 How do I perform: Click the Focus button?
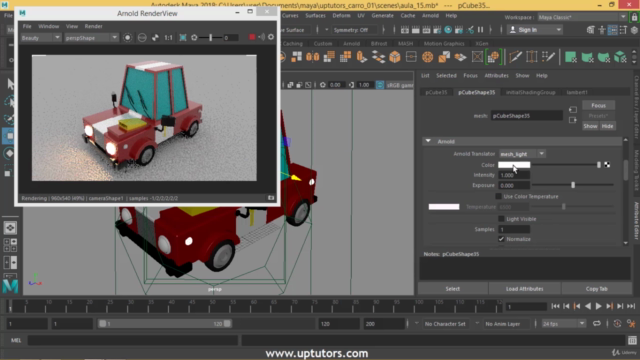[598, 105]
